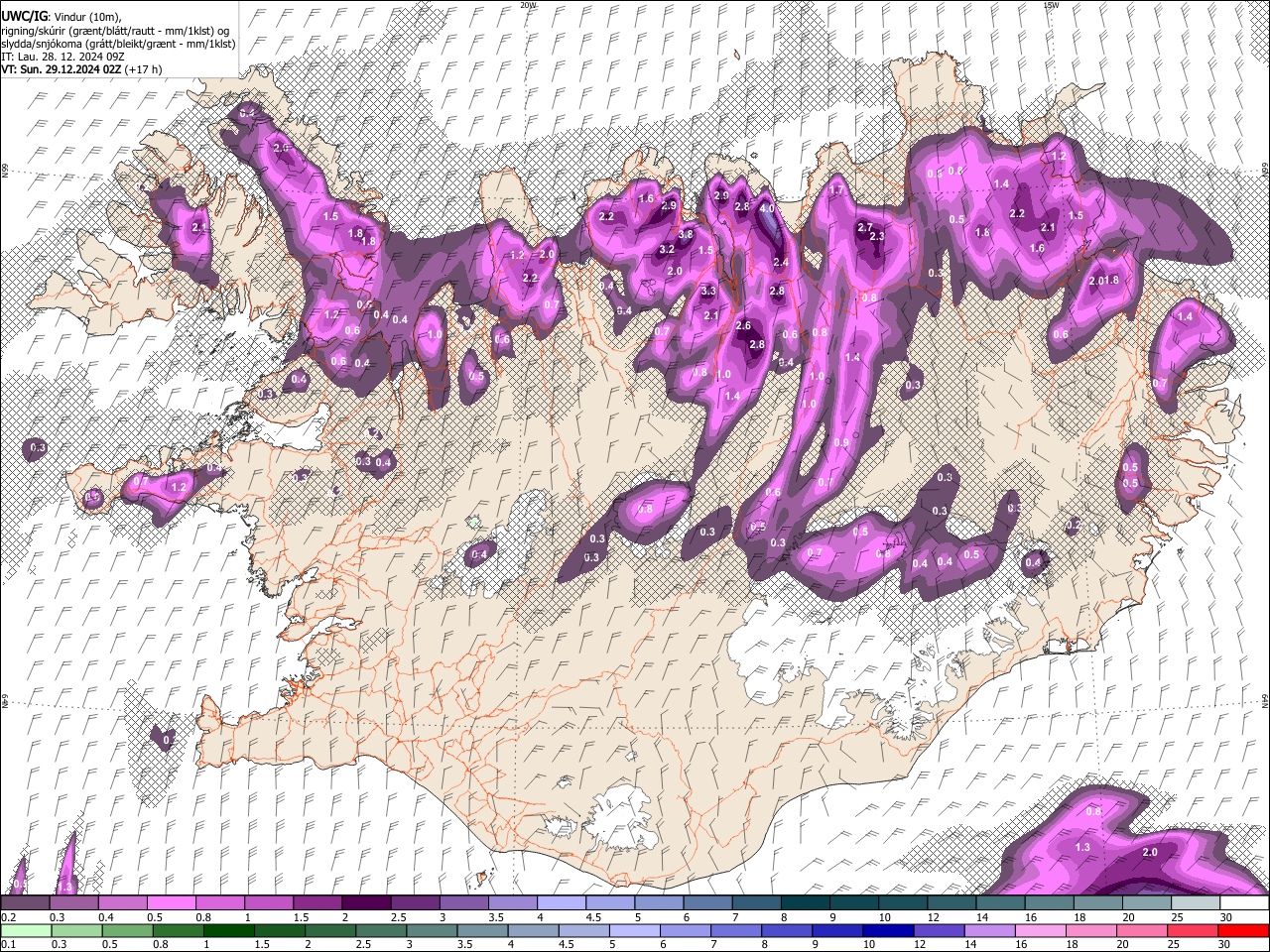The image size is (1270, 952).
Task: Pick the light pink swatch labeled 16 in lower legend
Action: click(1041, 930)
